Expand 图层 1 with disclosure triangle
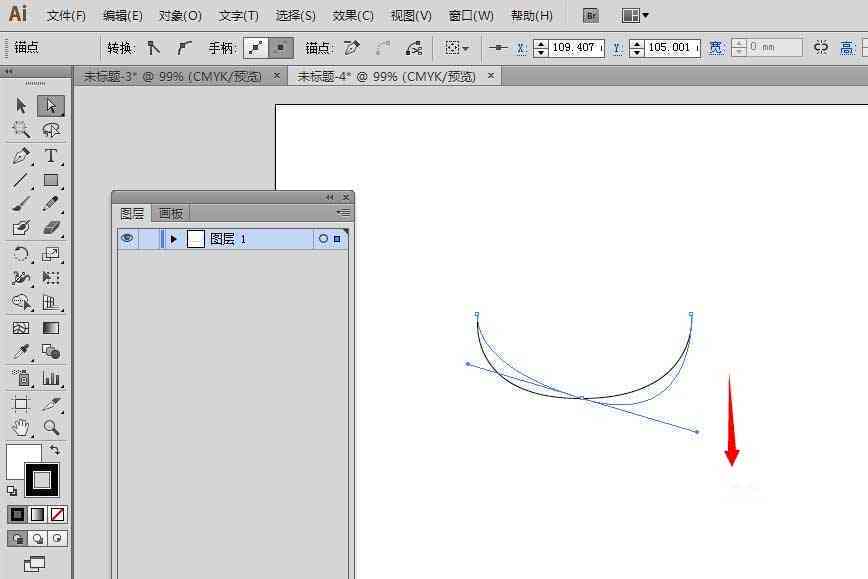 [173, 239]
